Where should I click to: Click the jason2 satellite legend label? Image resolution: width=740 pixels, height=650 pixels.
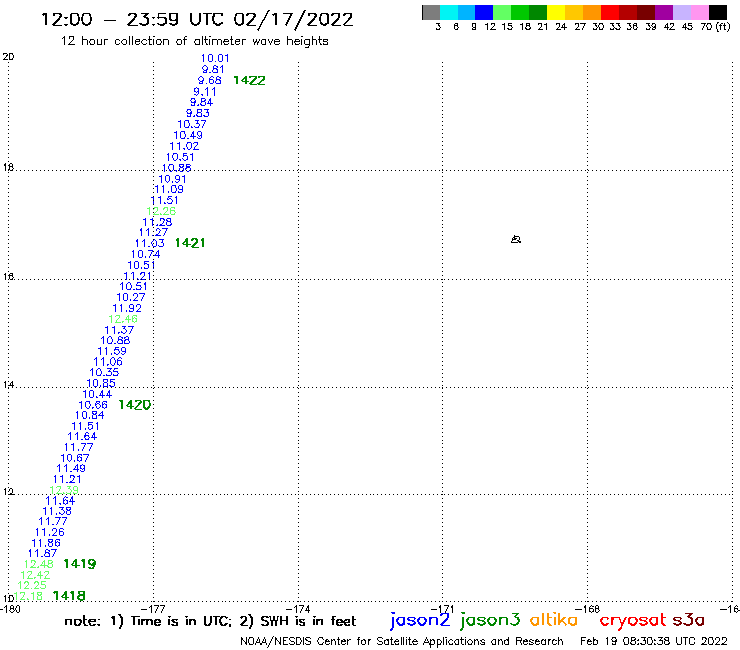tap(420, 620)
